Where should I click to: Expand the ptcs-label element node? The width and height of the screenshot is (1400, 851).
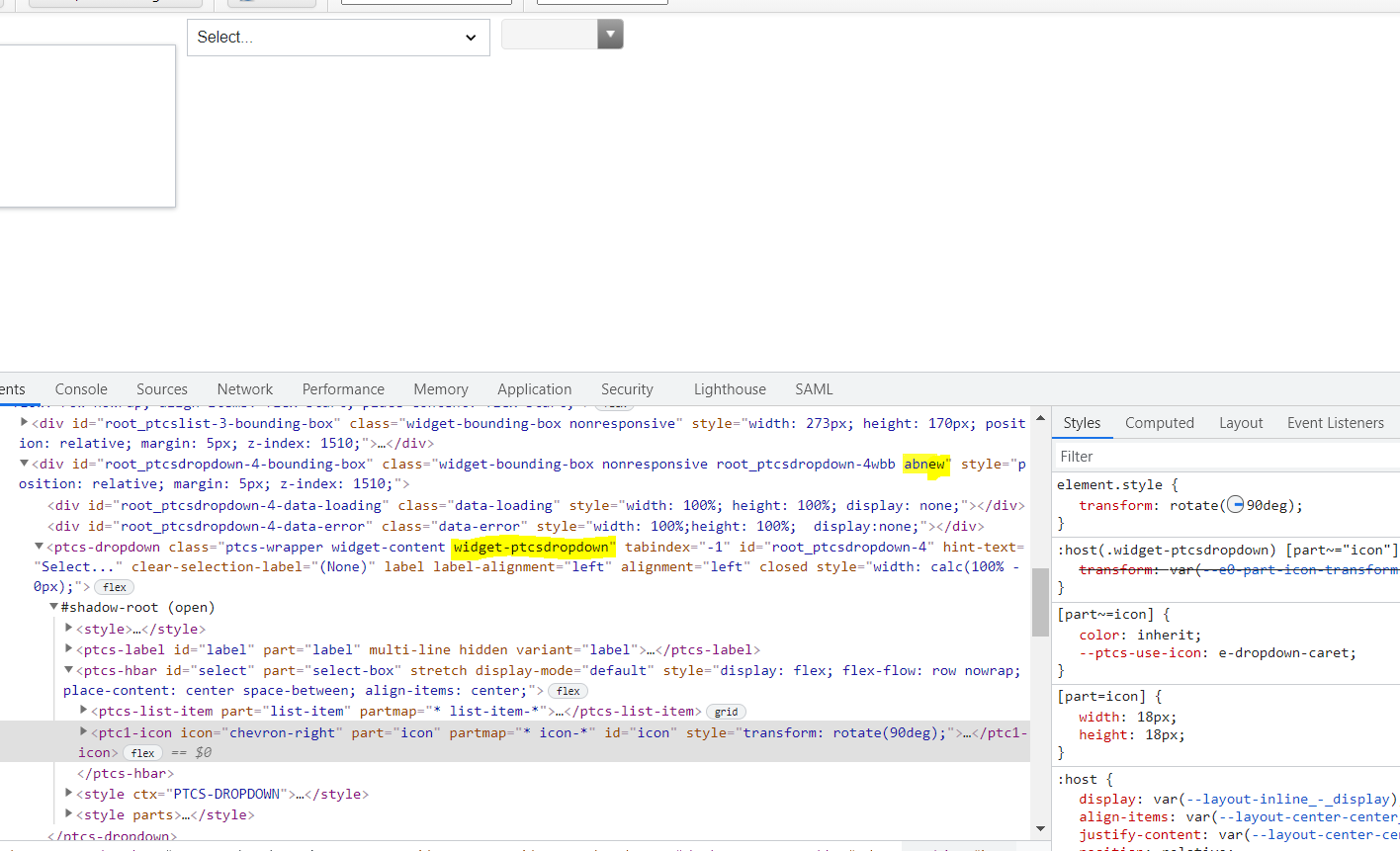pos(67,649)
